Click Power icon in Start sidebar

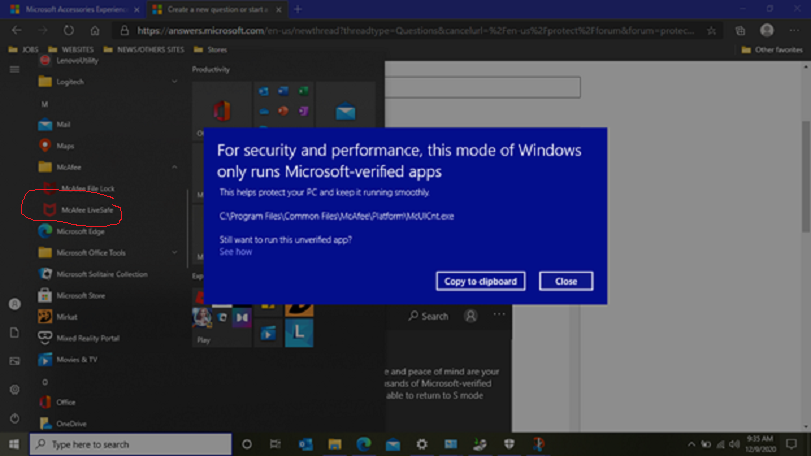pos(14,418)
